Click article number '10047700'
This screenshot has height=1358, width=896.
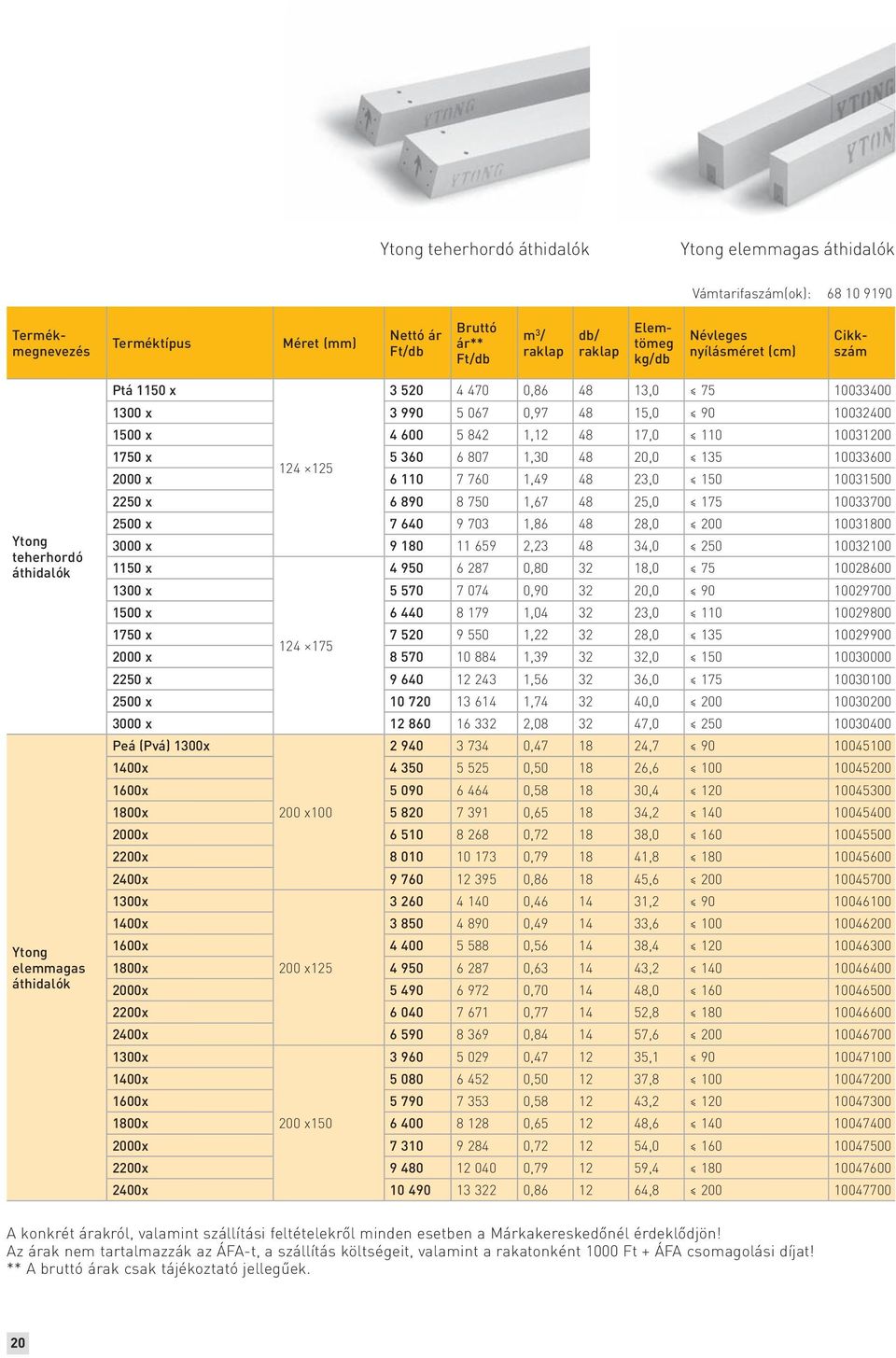pyautogui.click(x=862, y=1190)
